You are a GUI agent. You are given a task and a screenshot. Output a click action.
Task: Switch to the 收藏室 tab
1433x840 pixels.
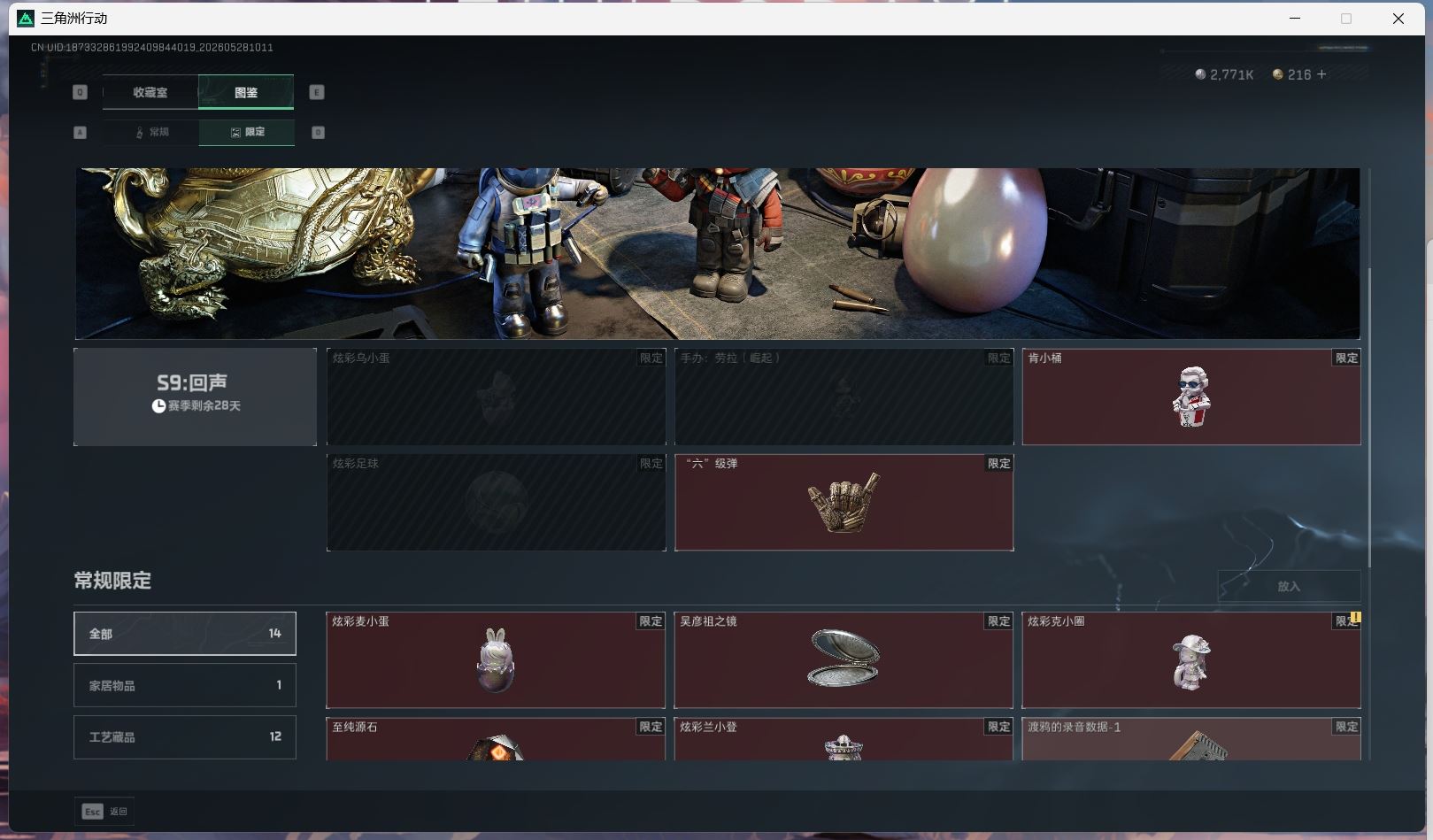pyautogui.click(x=150, y=92)
